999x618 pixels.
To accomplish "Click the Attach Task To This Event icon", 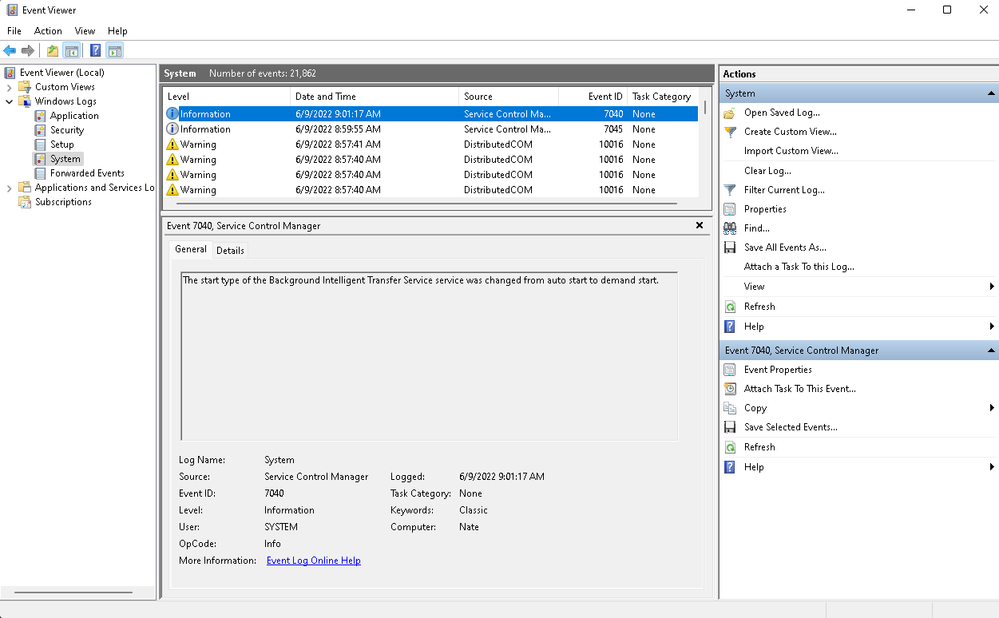I will 730,389.
